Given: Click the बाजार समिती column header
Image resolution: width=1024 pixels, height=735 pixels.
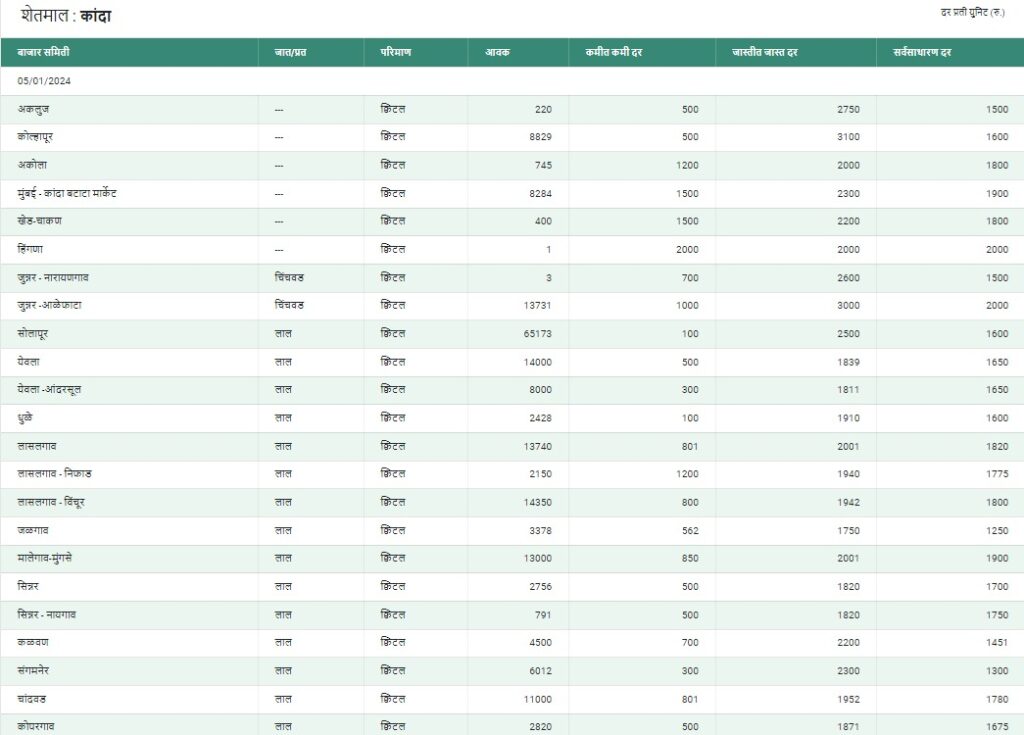Looking at the screenshot, I should click(43, 52).
